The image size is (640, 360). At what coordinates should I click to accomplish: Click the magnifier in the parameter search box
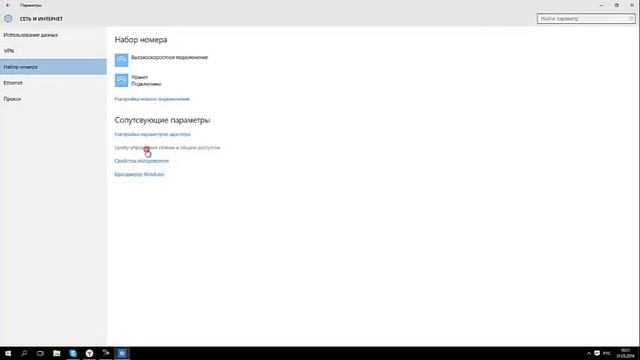tap(631, 18)
